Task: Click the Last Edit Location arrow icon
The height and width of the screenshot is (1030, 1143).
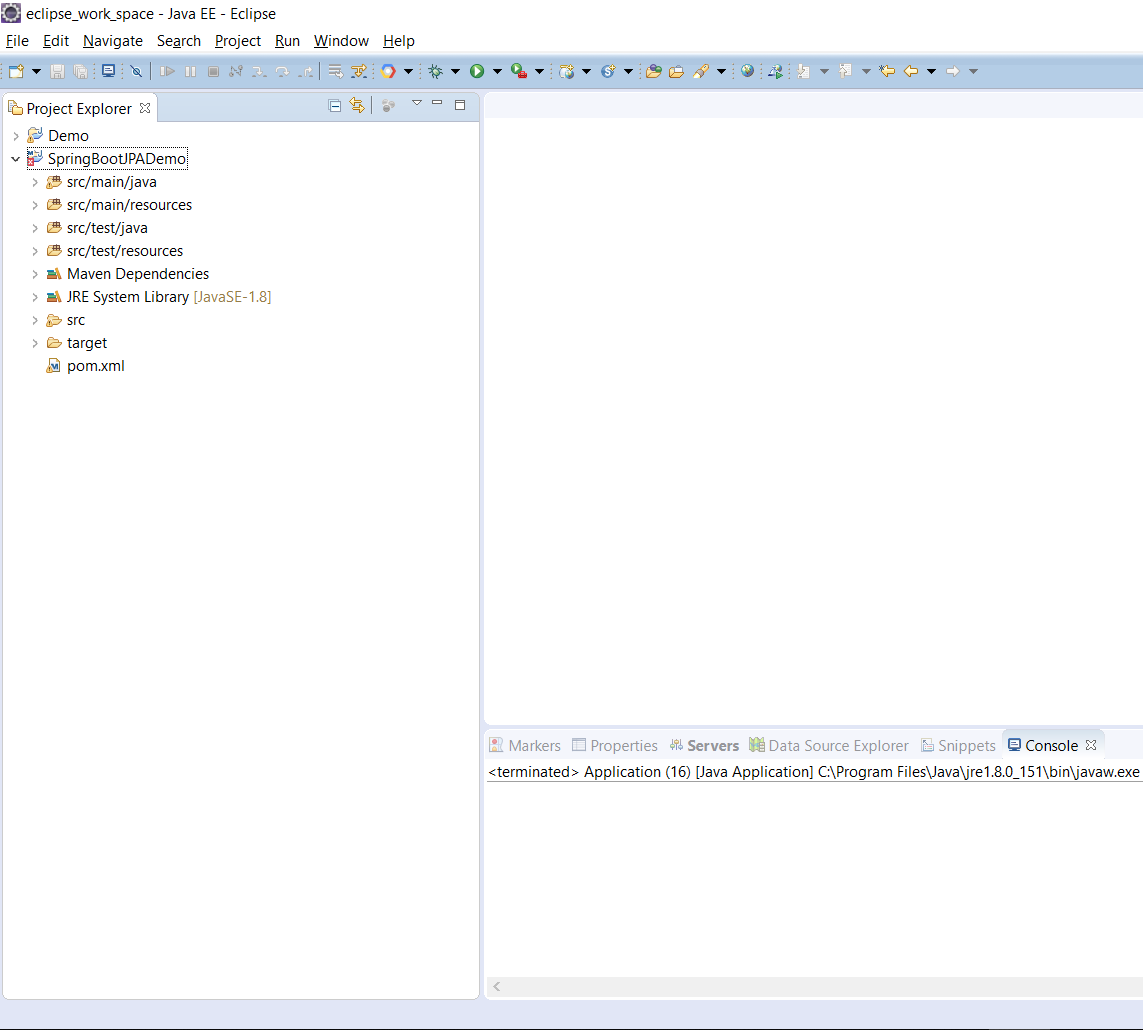Action: tap(886, 71)
